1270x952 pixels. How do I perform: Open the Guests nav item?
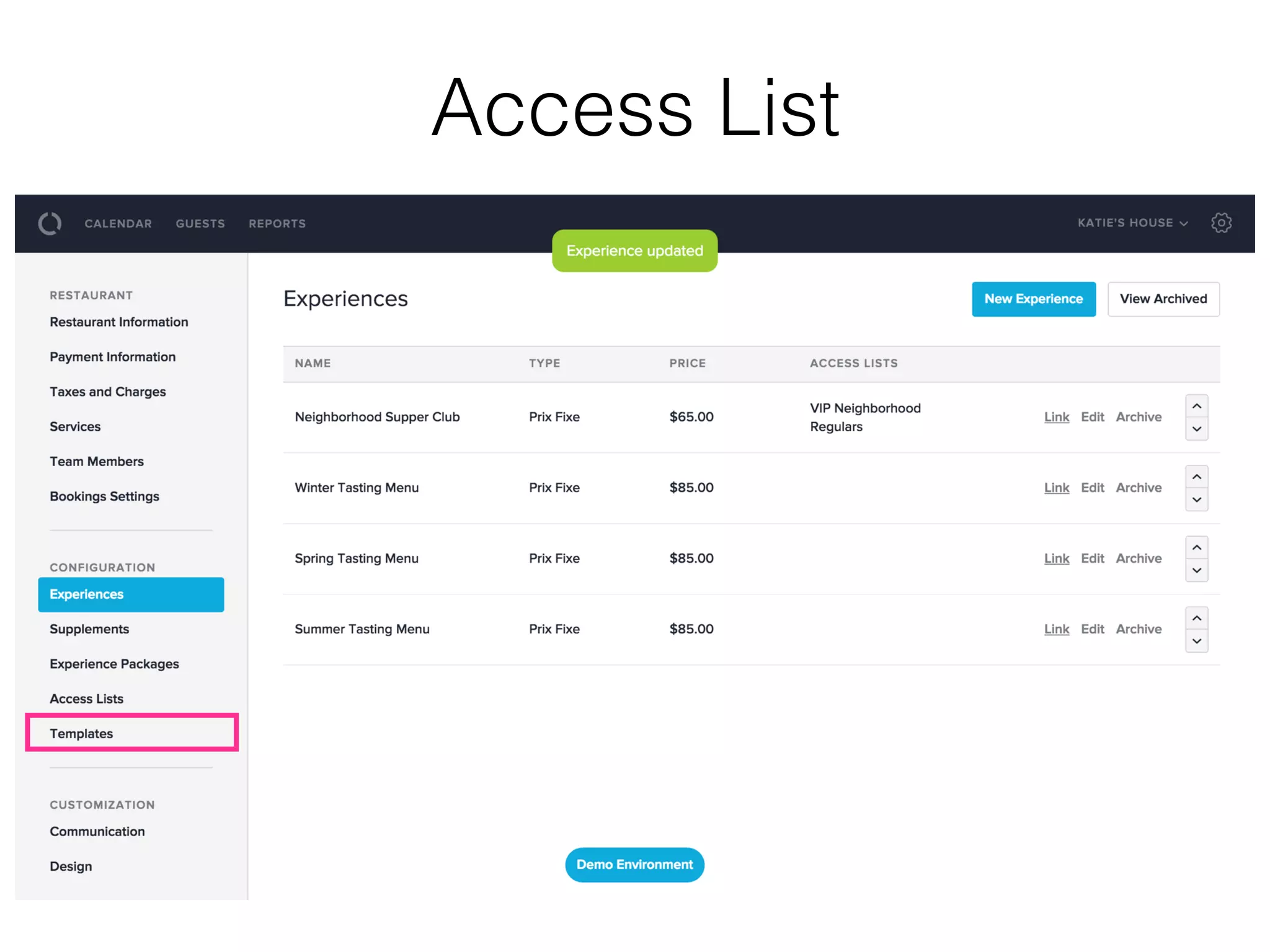tap(200, 224)
